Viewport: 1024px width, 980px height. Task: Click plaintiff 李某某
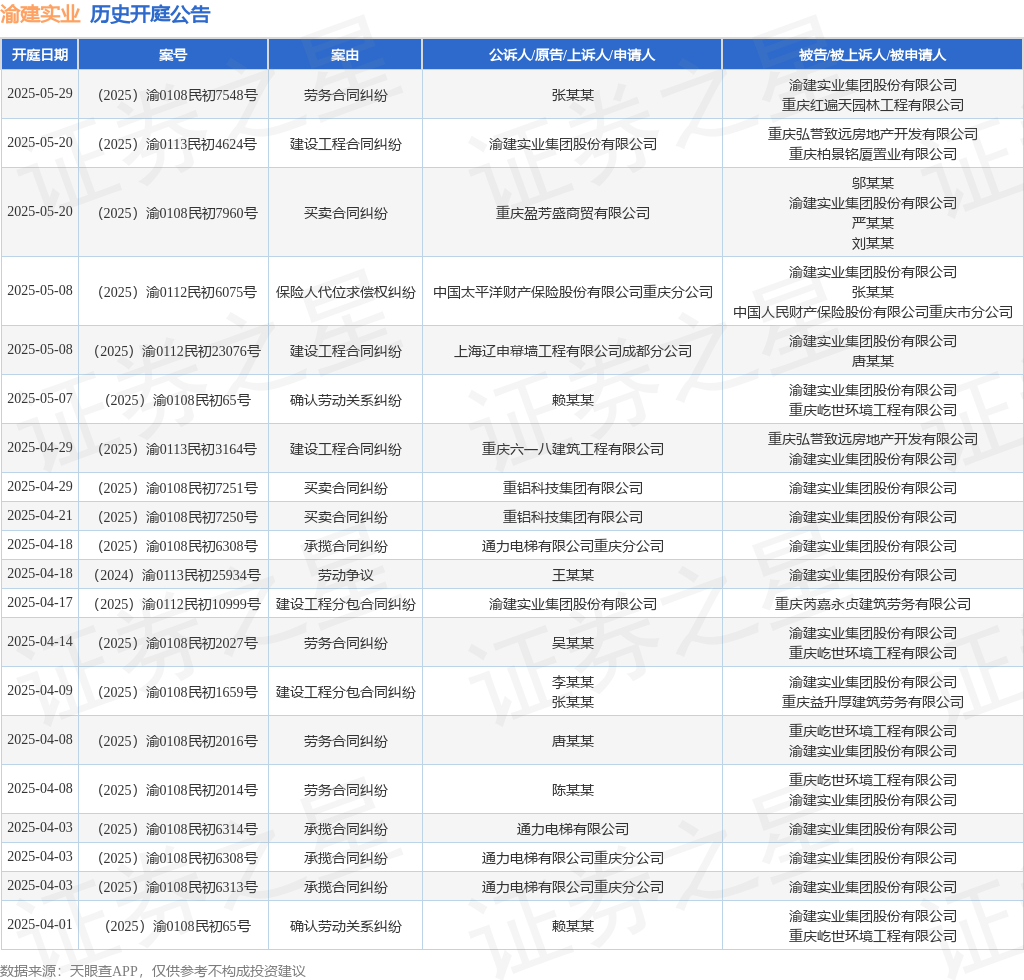(573, 682)
